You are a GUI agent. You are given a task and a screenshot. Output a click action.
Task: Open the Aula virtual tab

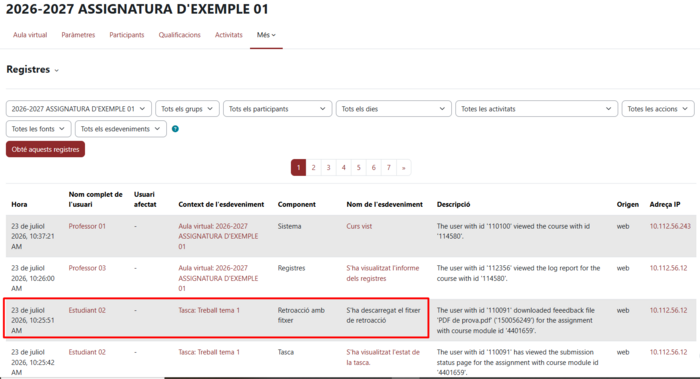[x=30, y=35]
